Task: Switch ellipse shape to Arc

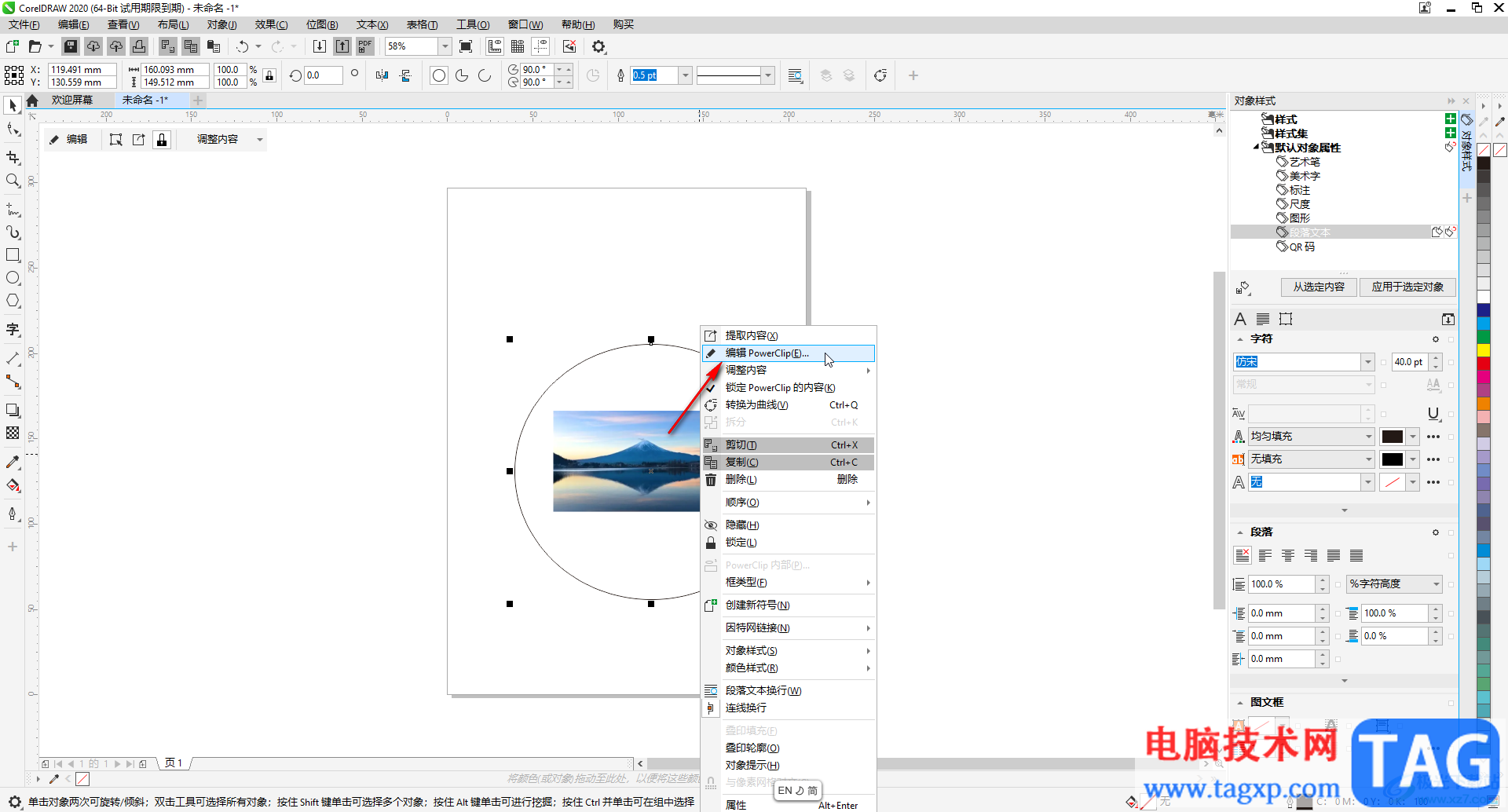Action: tap(485, 75)
